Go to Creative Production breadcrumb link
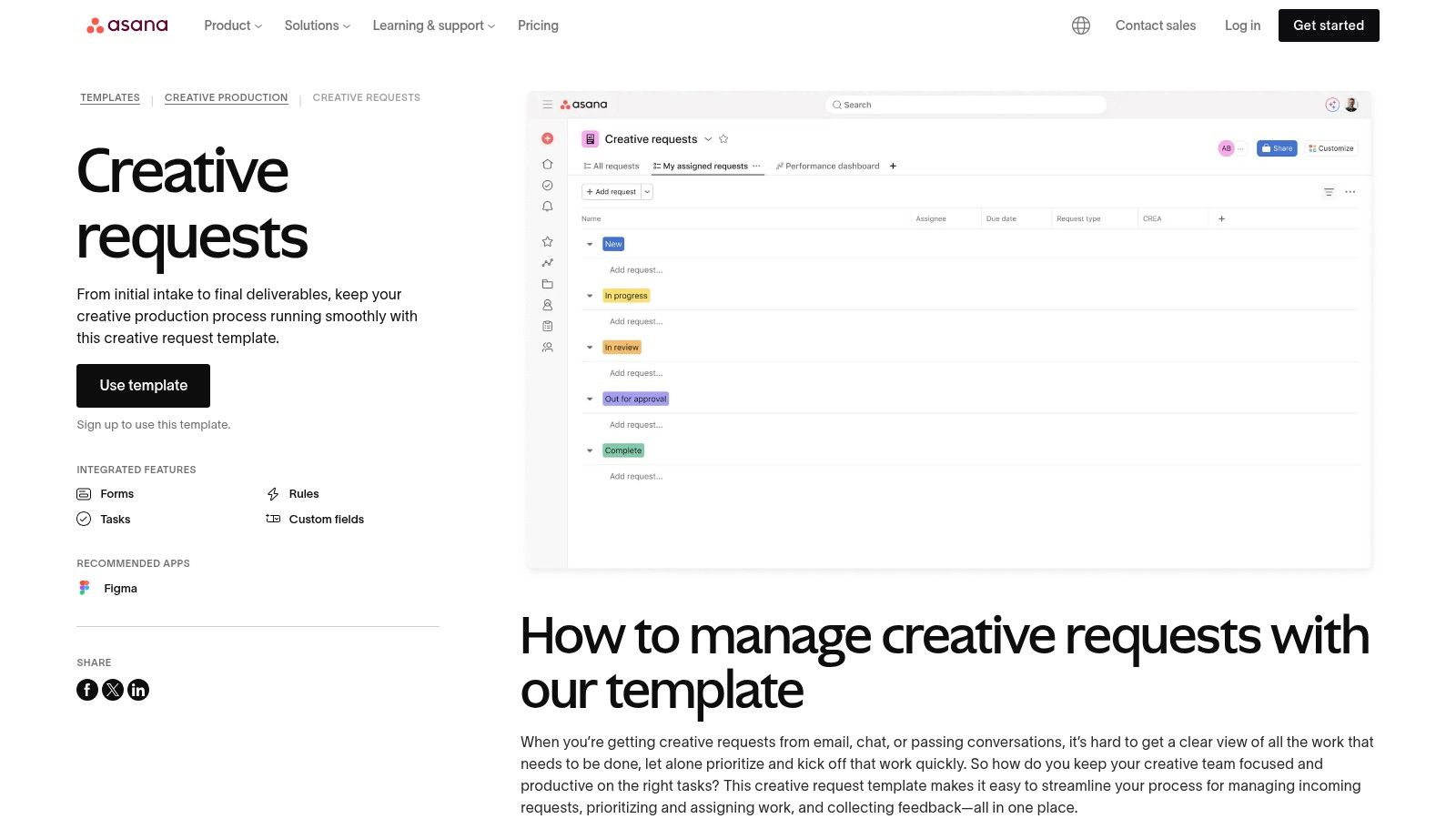This screenshot has width=1456, height=819. tap(226, 97)
